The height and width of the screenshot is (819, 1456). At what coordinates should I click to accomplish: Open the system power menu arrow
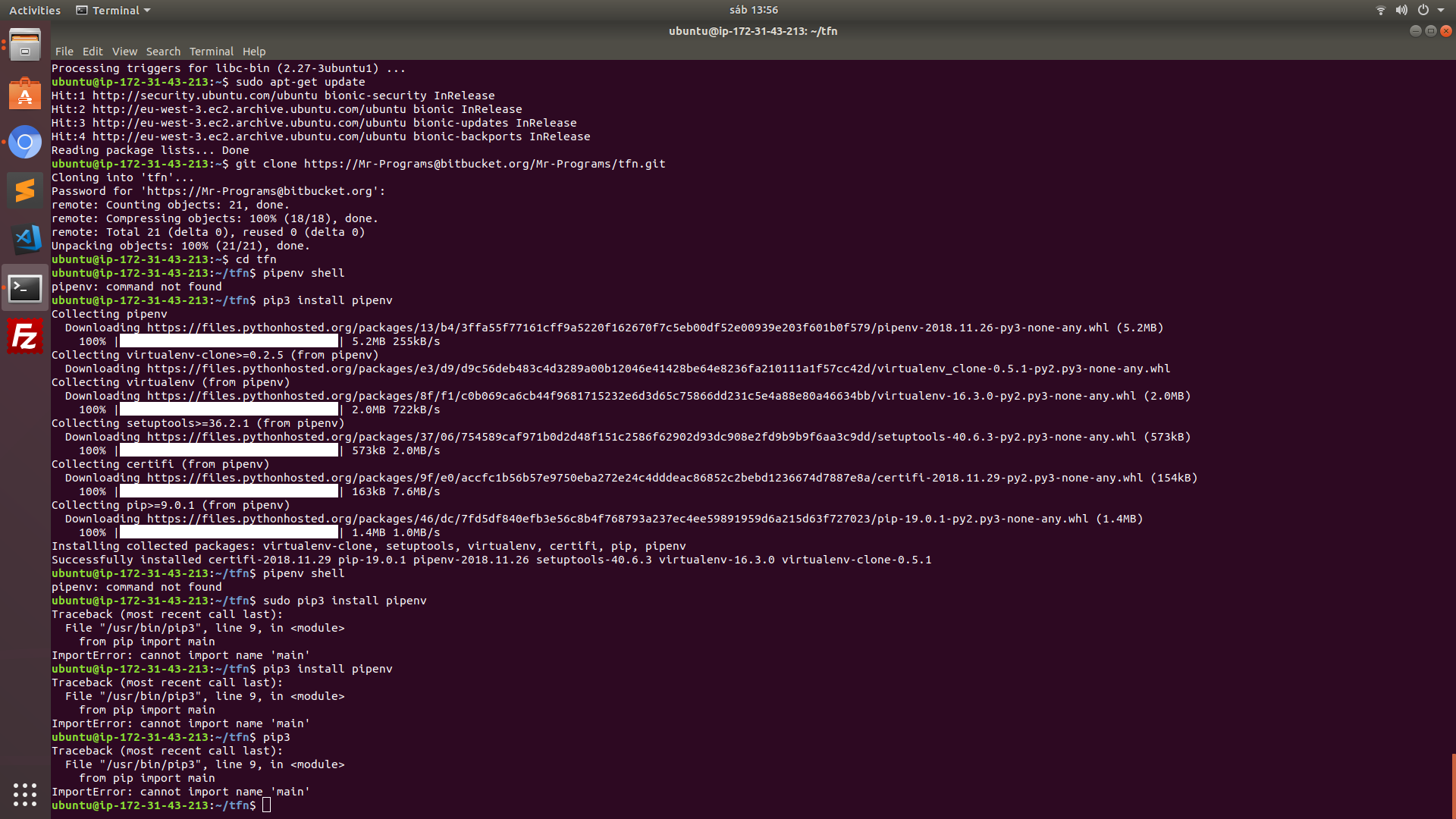point(1441,10)
